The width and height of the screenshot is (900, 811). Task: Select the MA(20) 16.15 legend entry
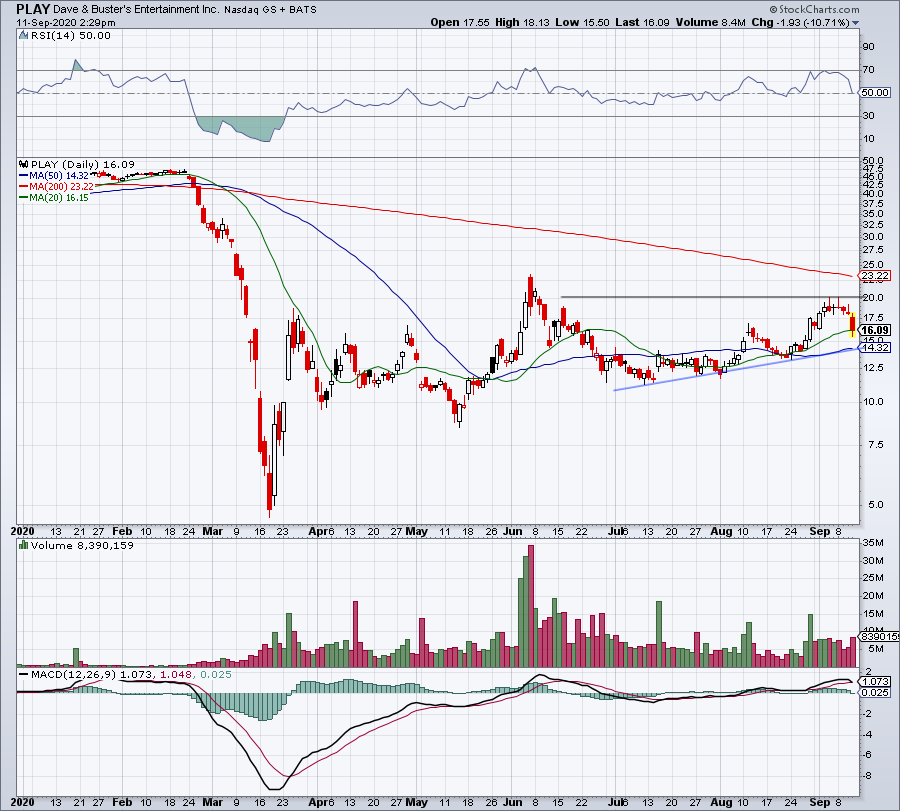(54, 197)
